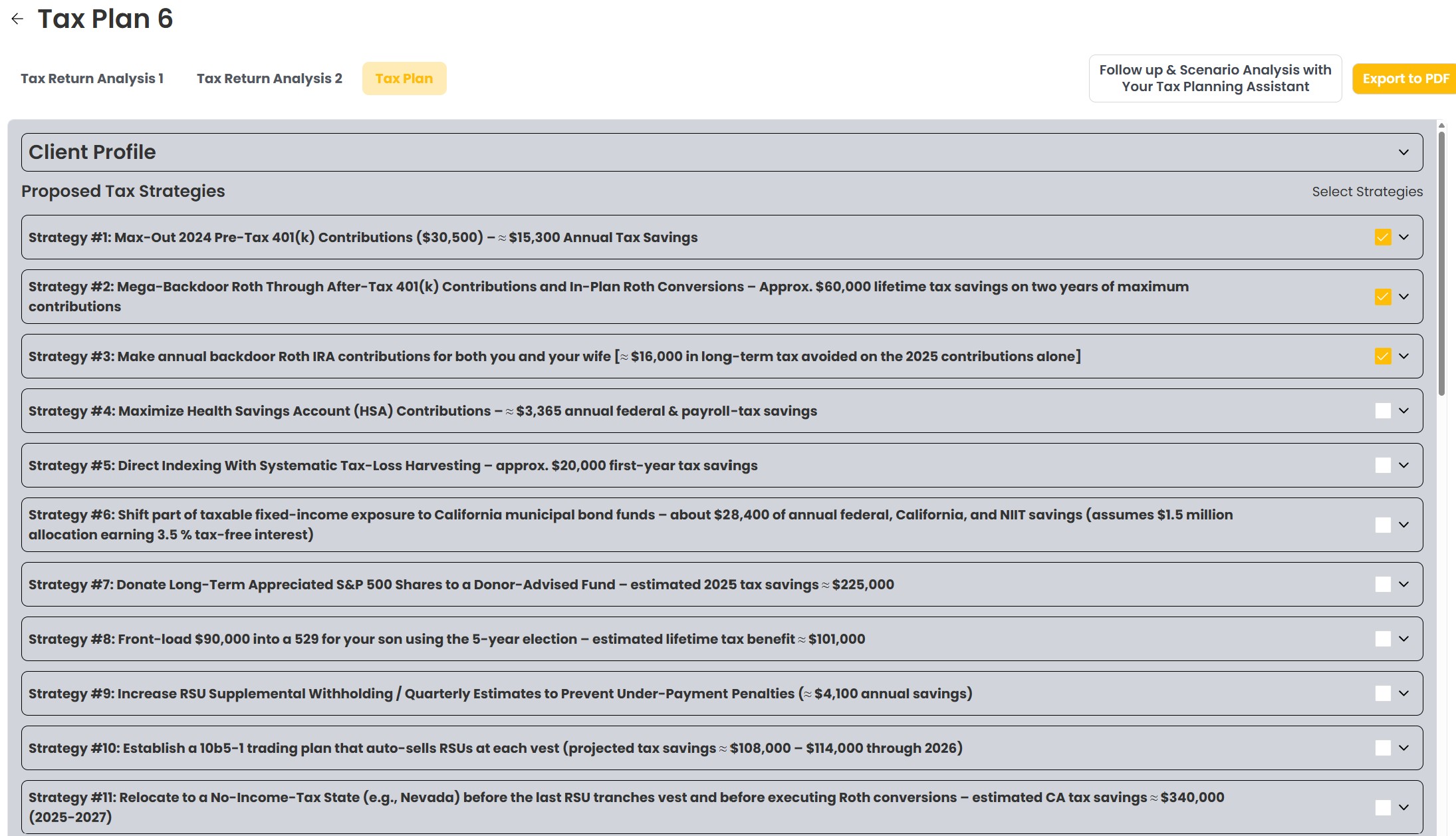Switch to Tax Return Analysis 1 tab
Viewport: 1456px width, 836px height.
pyautogui.click(x=92, y=78)
